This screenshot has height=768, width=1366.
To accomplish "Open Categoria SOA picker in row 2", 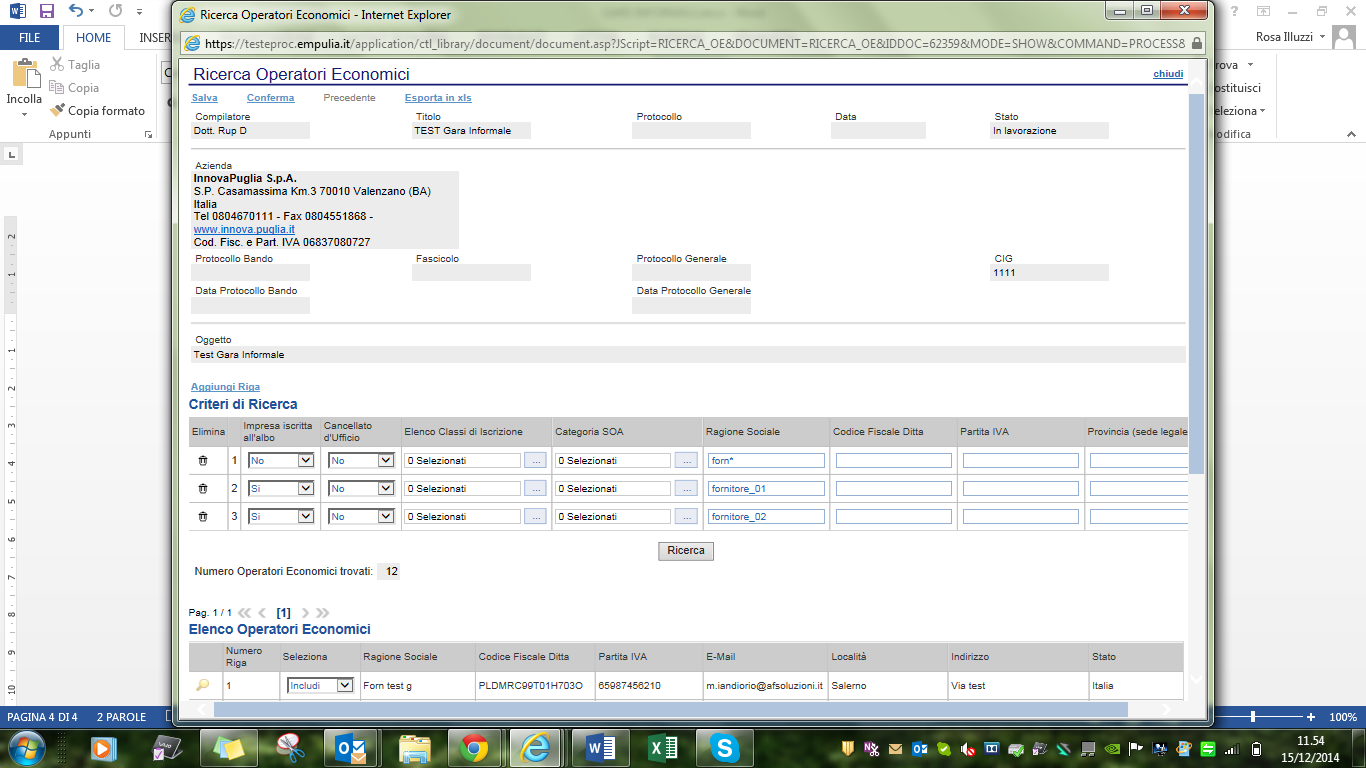I will point(685,489).
